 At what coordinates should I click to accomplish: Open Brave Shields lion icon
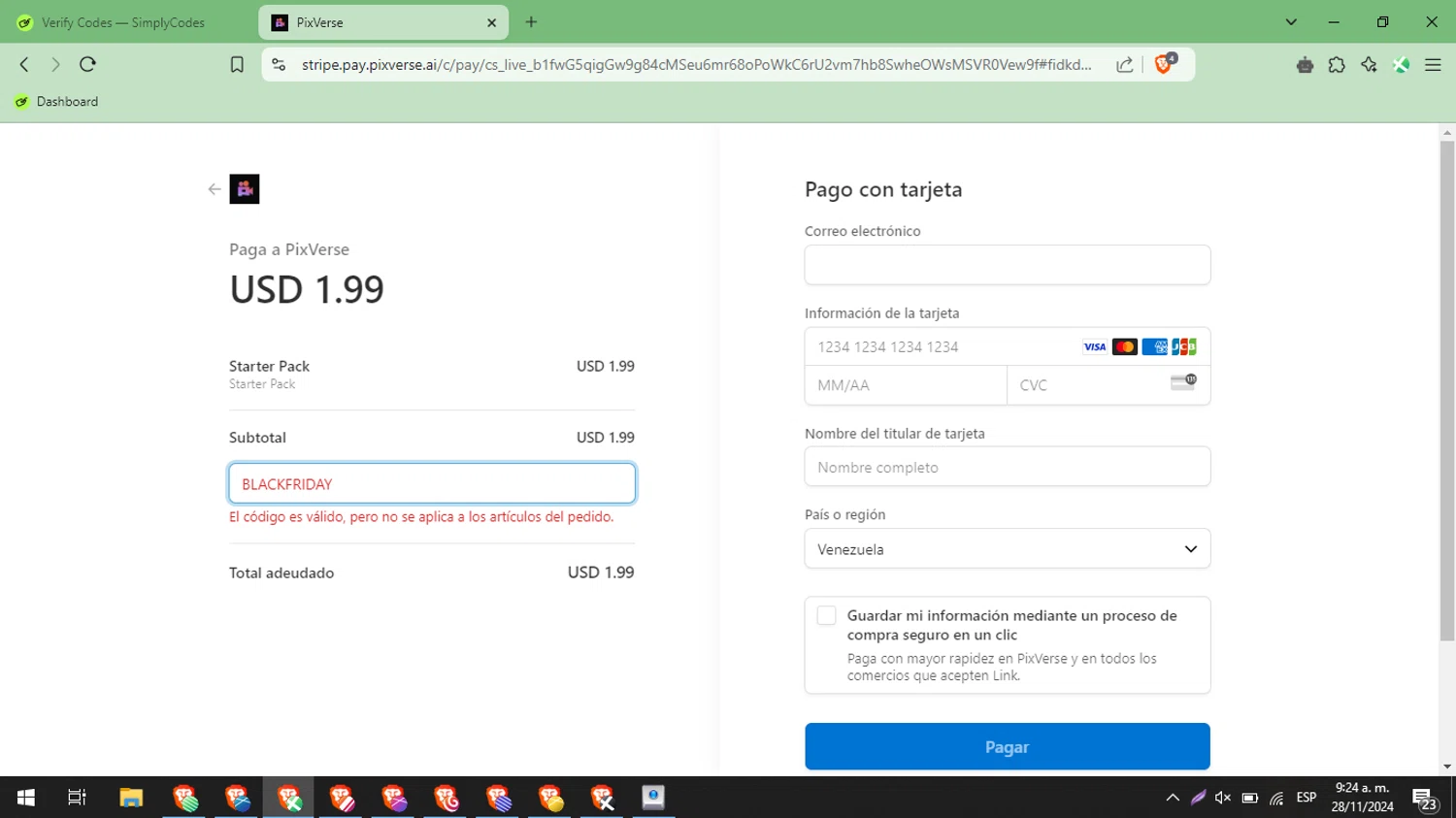click(1164, 64)
